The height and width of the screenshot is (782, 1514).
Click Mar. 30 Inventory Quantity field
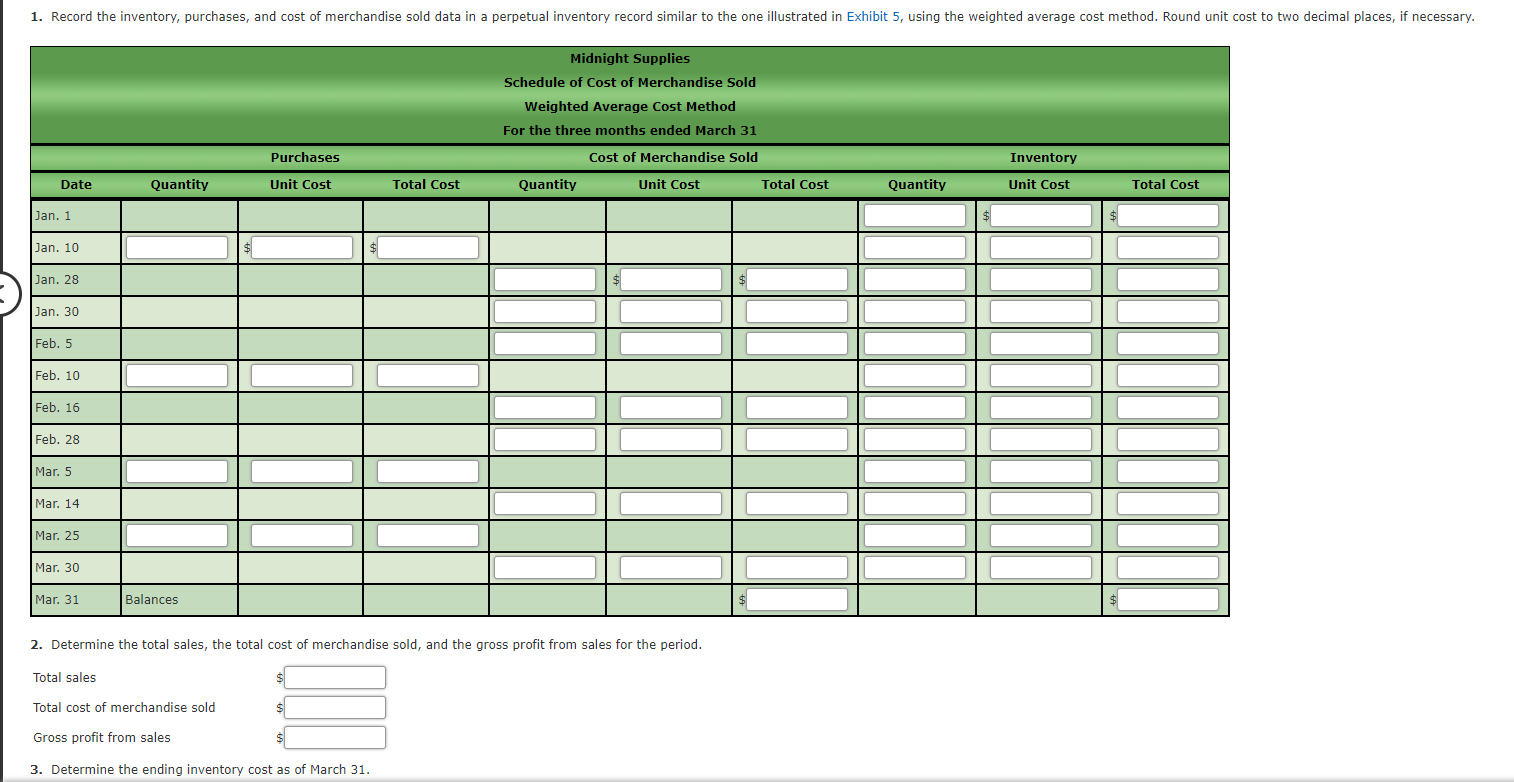coord(915,567)
